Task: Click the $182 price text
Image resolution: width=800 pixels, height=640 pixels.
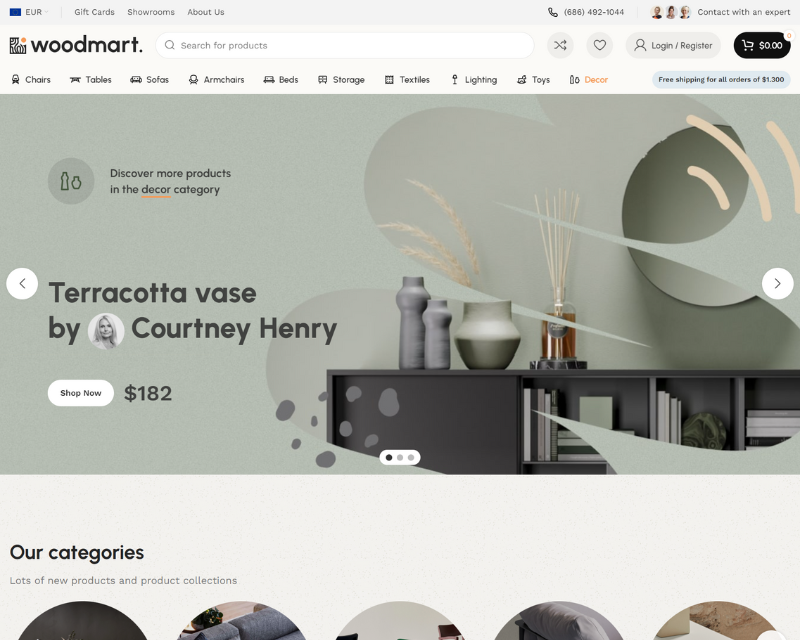Action: [x=148, y=393]
